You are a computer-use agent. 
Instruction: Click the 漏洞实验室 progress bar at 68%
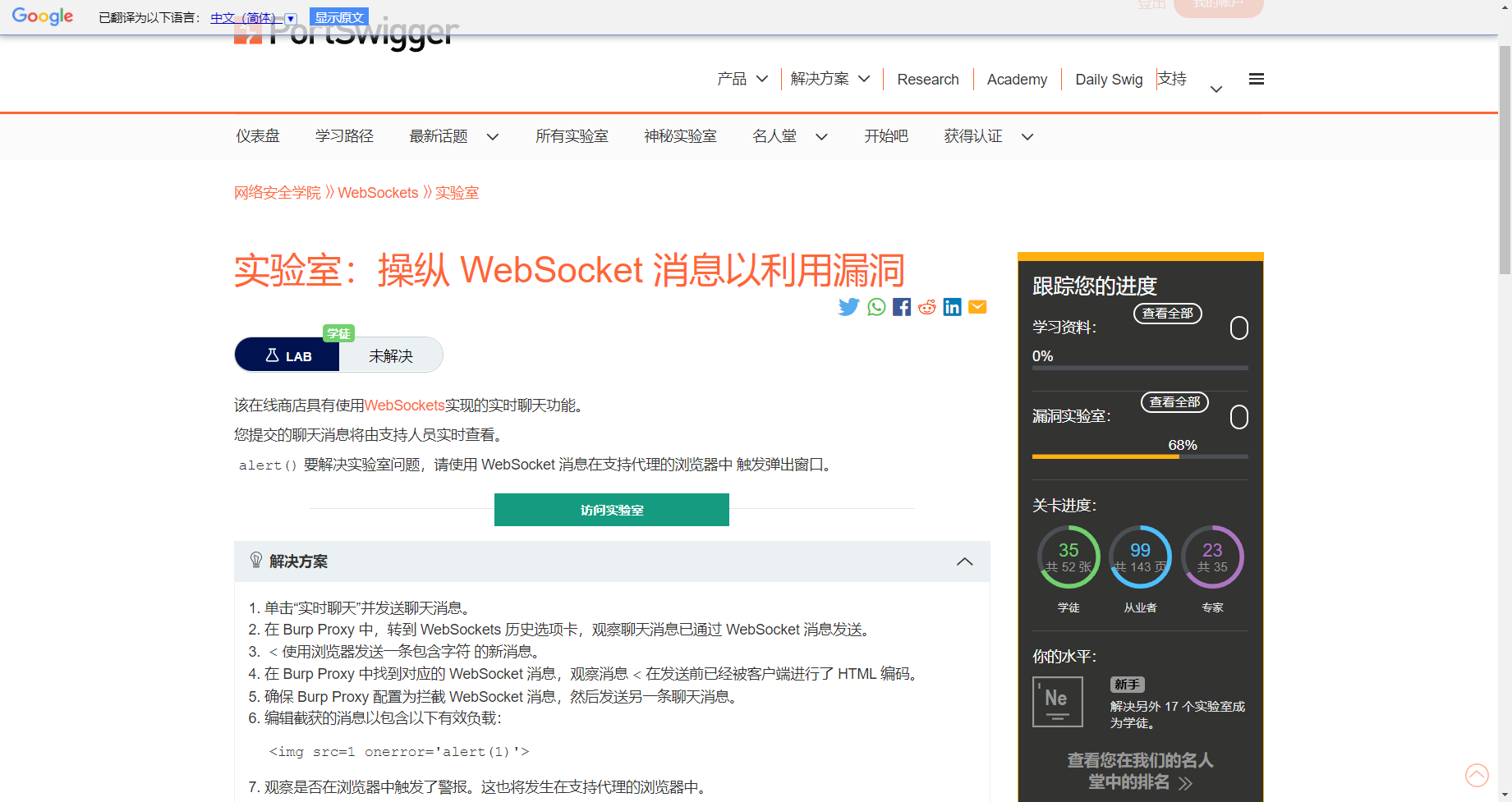click(x=1140, y=456)
